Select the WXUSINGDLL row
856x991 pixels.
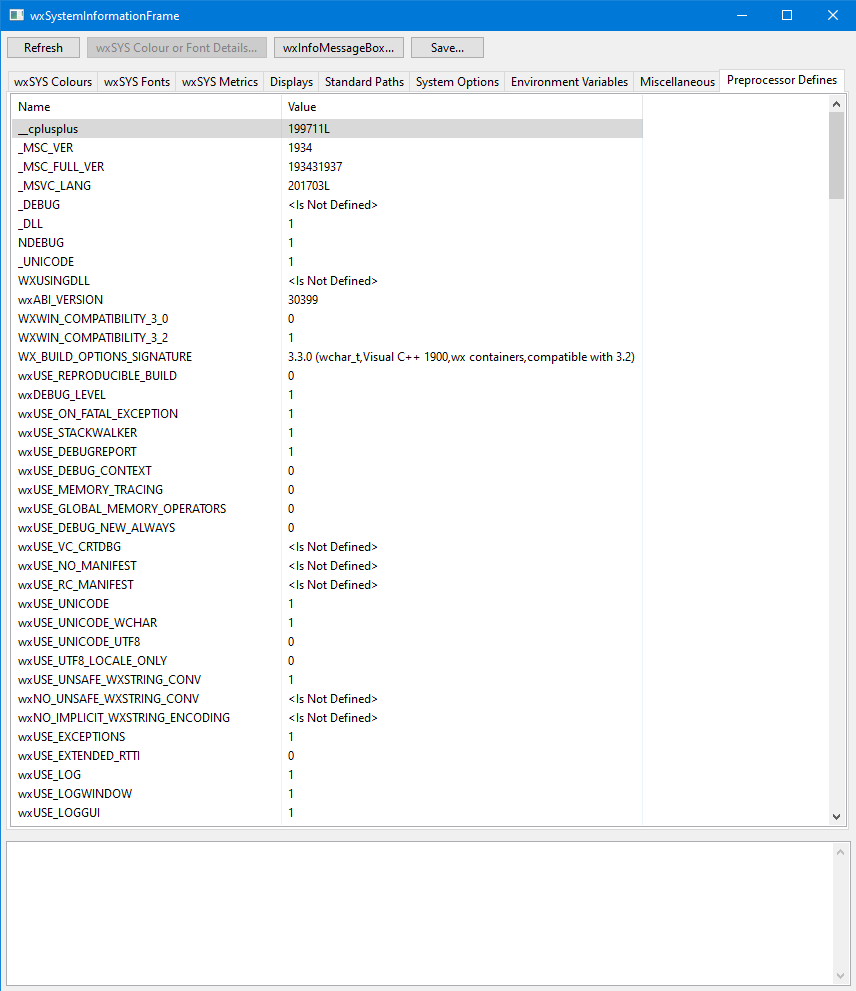click(x=327, y=281)
